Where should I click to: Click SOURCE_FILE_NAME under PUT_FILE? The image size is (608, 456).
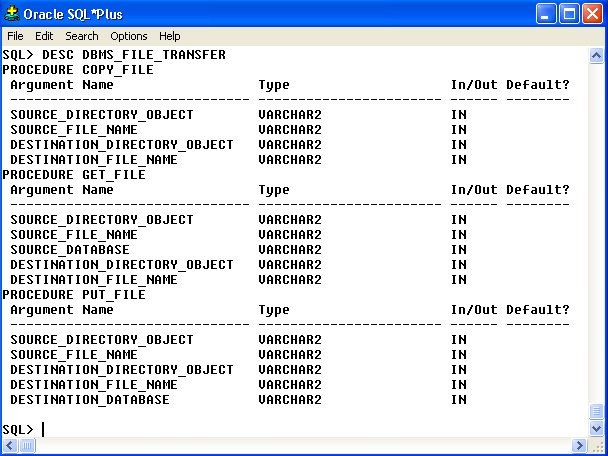pyautogui.click(x=74, y=355)
